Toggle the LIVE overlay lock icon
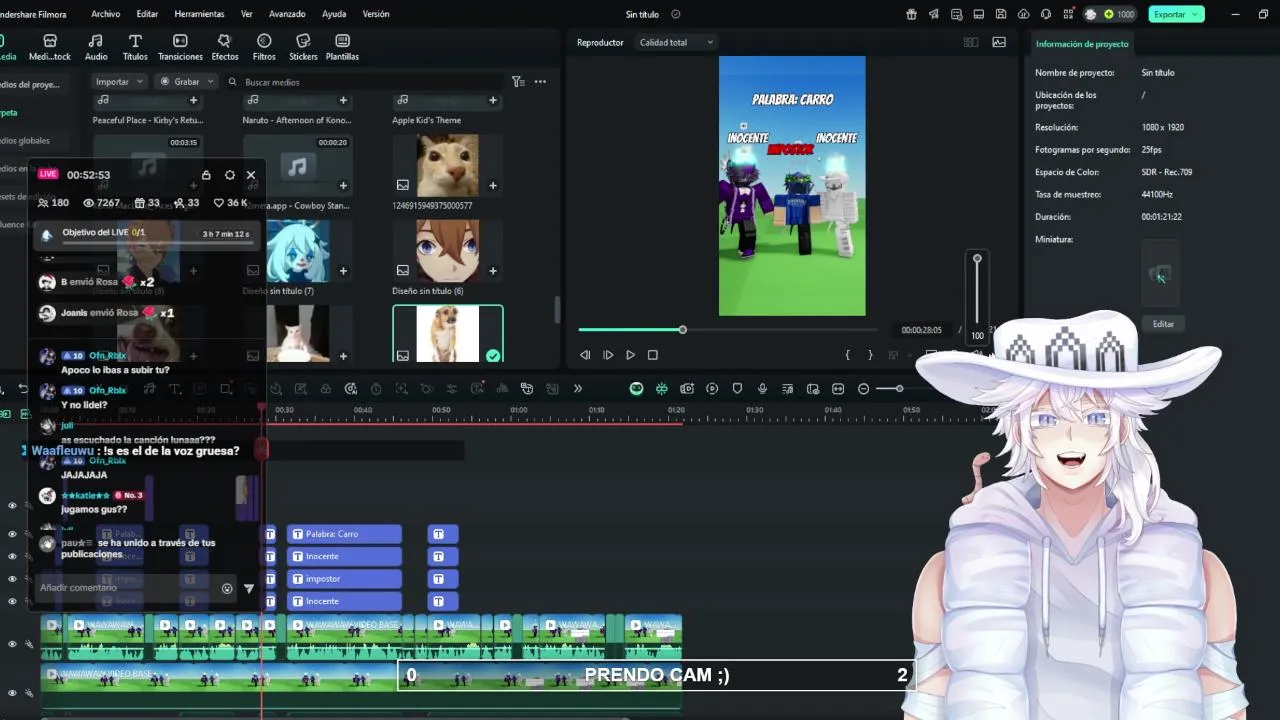 click(x=206, y=175)
